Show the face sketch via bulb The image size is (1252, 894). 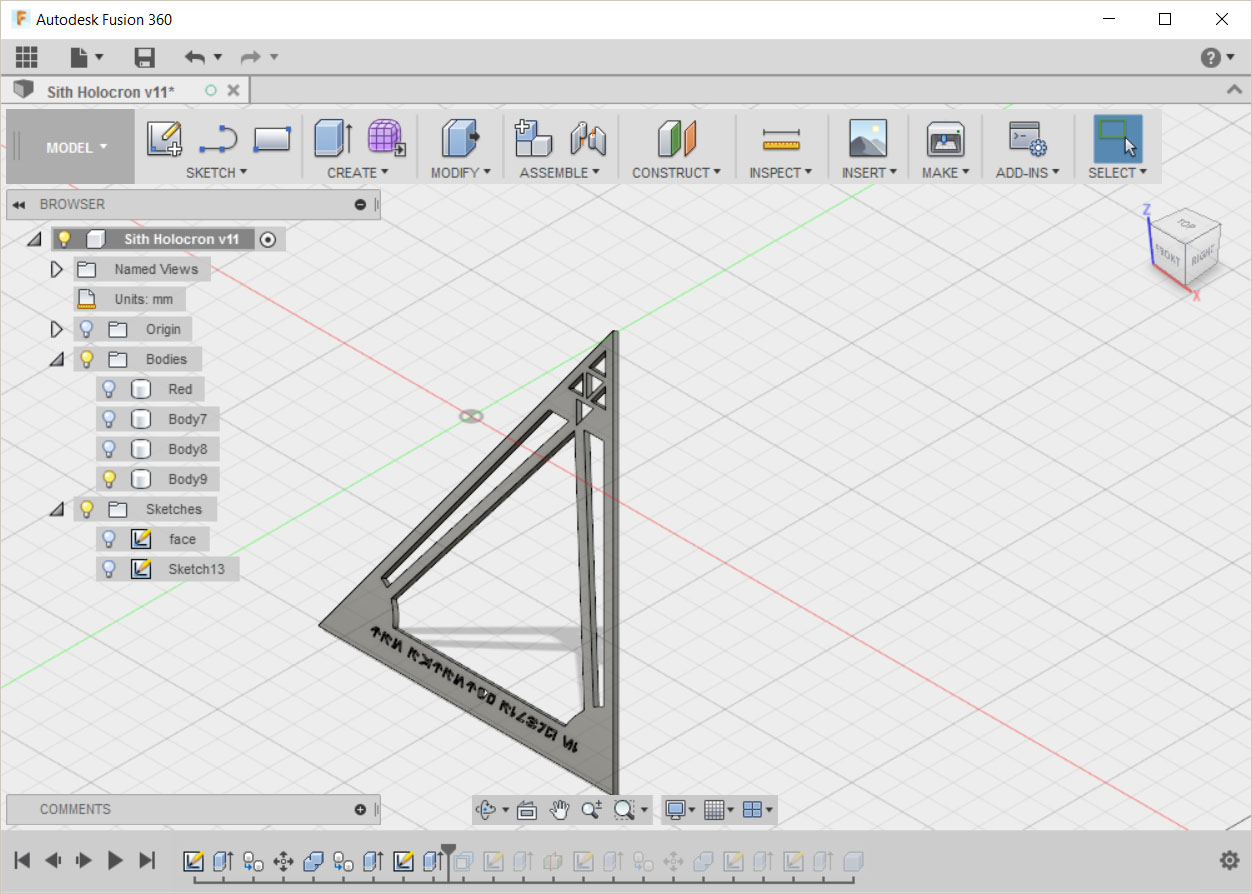tap(109, 539)
